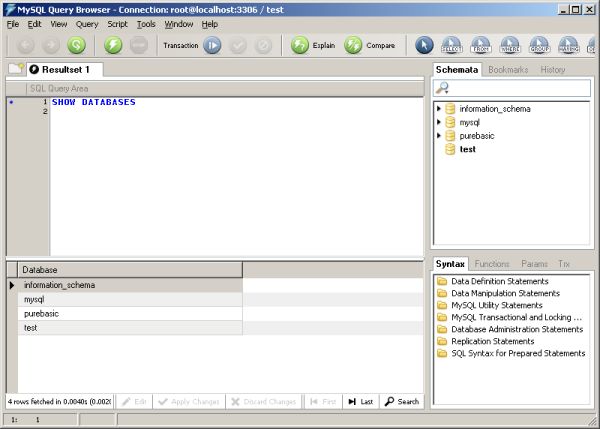600x429 pixels.
Task: Expand the purebasic schema node
Action: coord(439,135)
